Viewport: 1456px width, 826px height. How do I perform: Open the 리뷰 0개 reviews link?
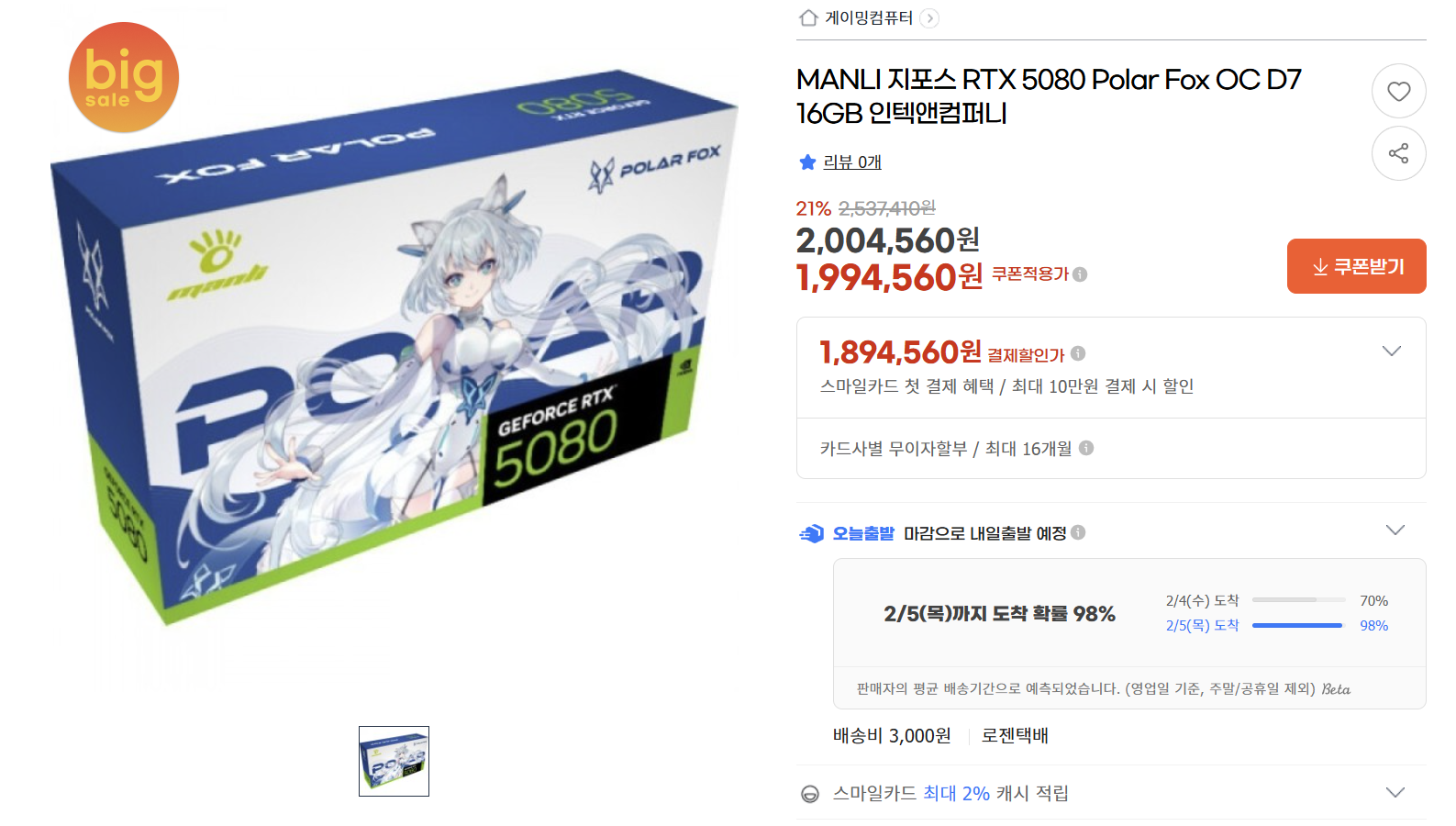tap(852, 162)
